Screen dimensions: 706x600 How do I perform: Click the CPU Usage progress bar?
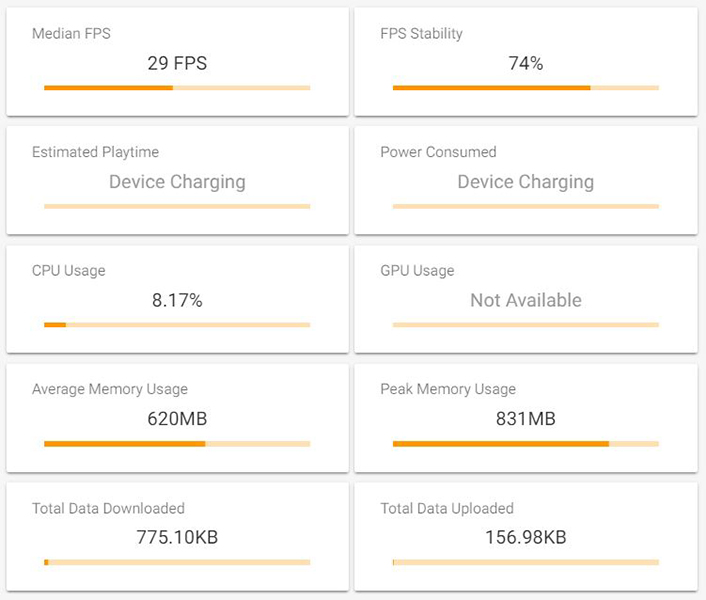[177, 325]
